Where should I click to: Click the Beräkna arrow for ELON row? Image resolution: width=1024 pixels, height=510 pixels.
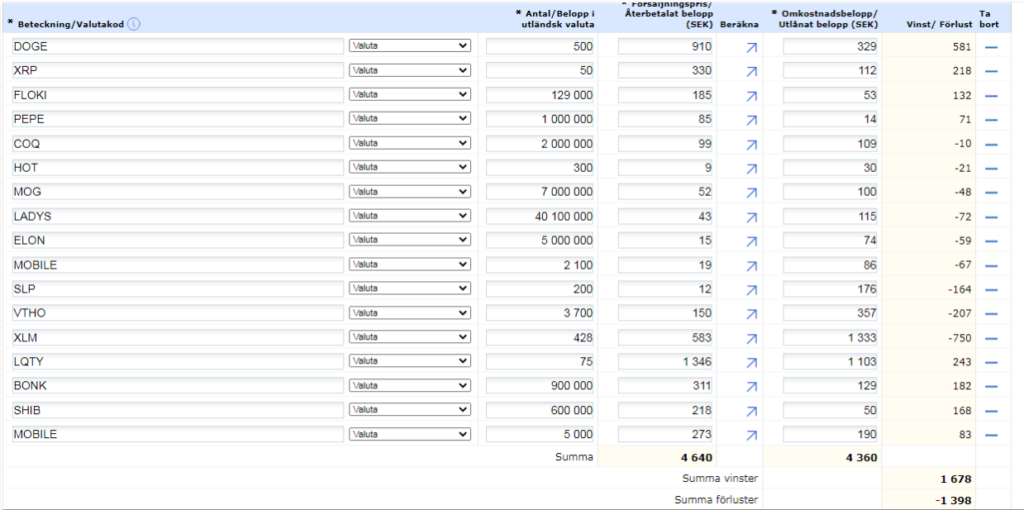[752, 241]
